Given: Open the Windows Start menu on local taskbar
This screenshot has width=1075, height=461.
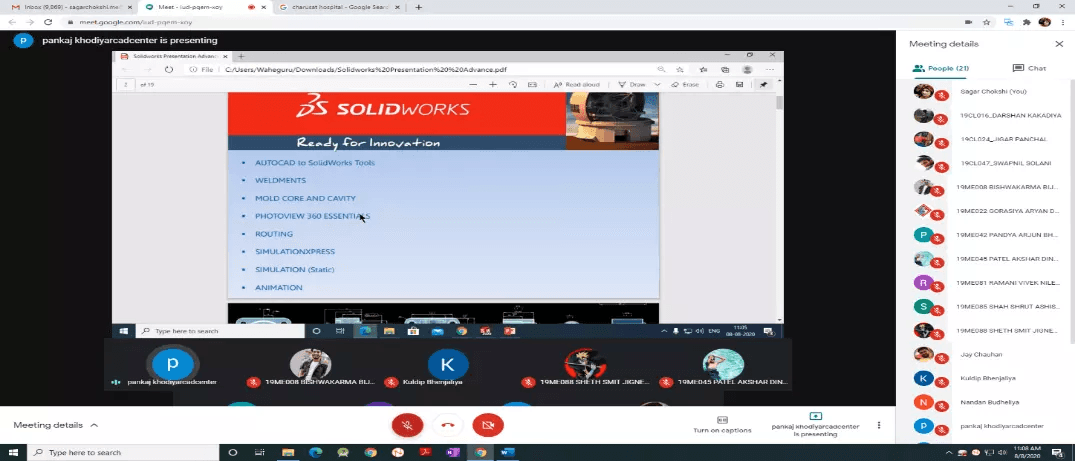Looking at the screenshot, I should pos(13,453).
